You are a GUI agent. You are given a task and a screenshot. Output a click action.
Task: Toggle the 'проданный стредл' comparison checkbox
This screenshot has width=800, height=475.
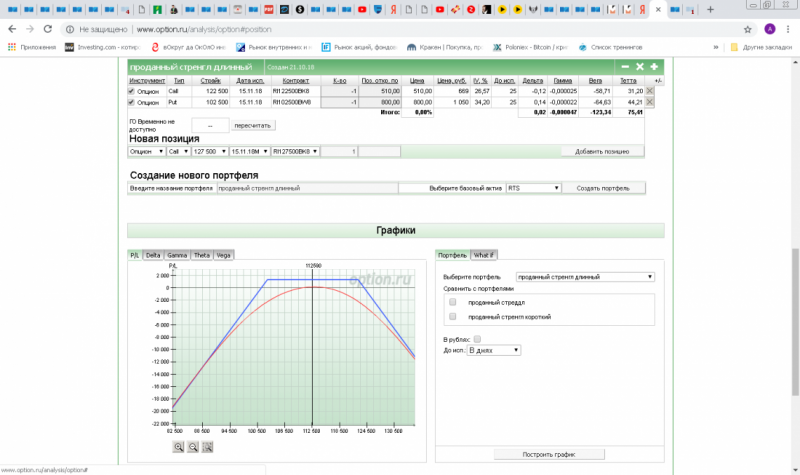click(x=453, y=301)
